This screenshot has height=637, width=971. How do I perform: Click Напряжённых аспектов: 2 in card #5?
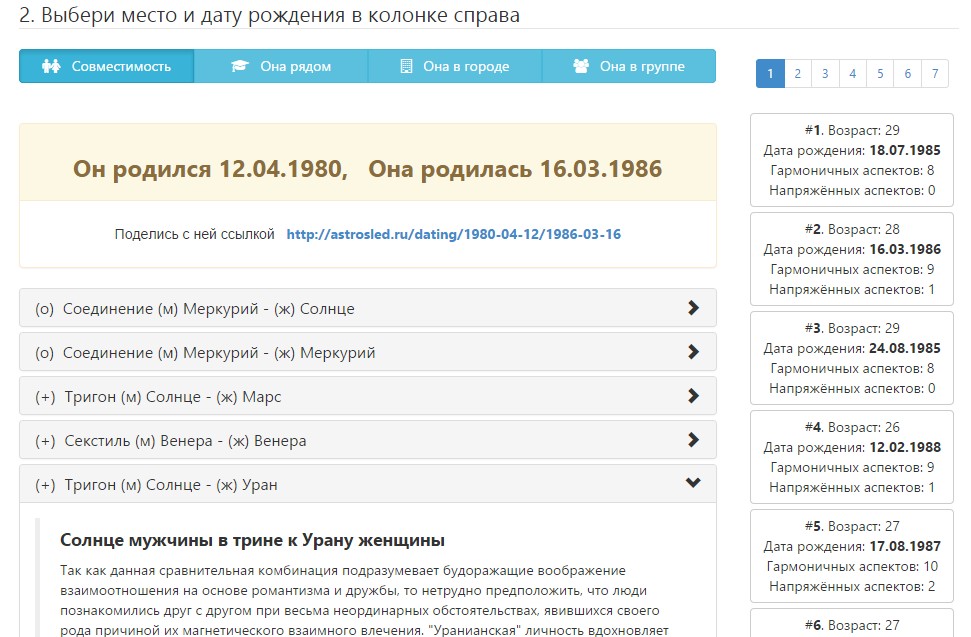pos(852,586)
